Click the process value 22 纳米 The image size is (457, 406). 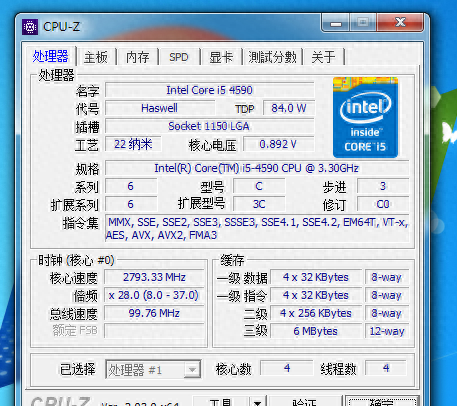(133, 144)
